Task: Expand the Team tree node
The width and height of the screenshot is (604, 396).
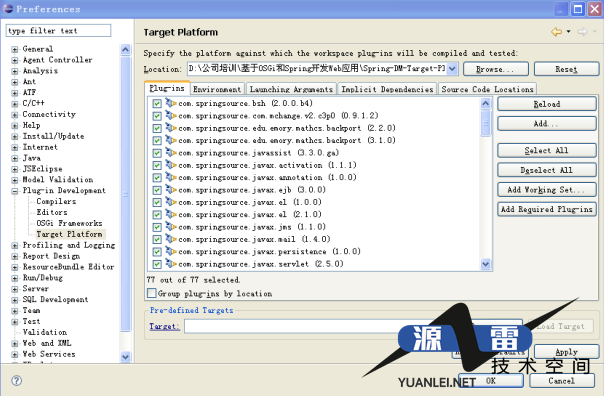Action: [x=15, y=311]
